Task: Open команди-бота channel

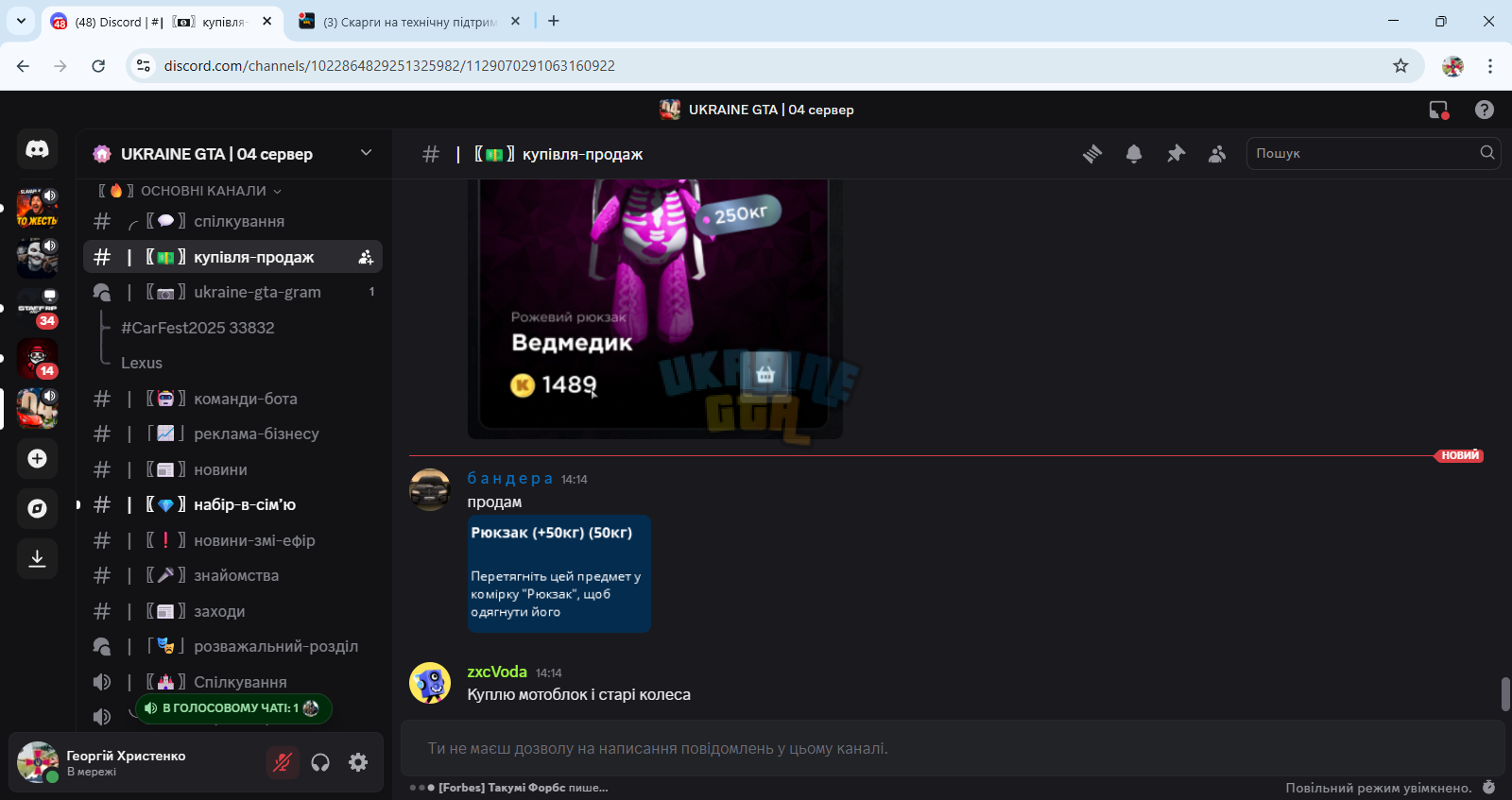Action: pos(232,399)
